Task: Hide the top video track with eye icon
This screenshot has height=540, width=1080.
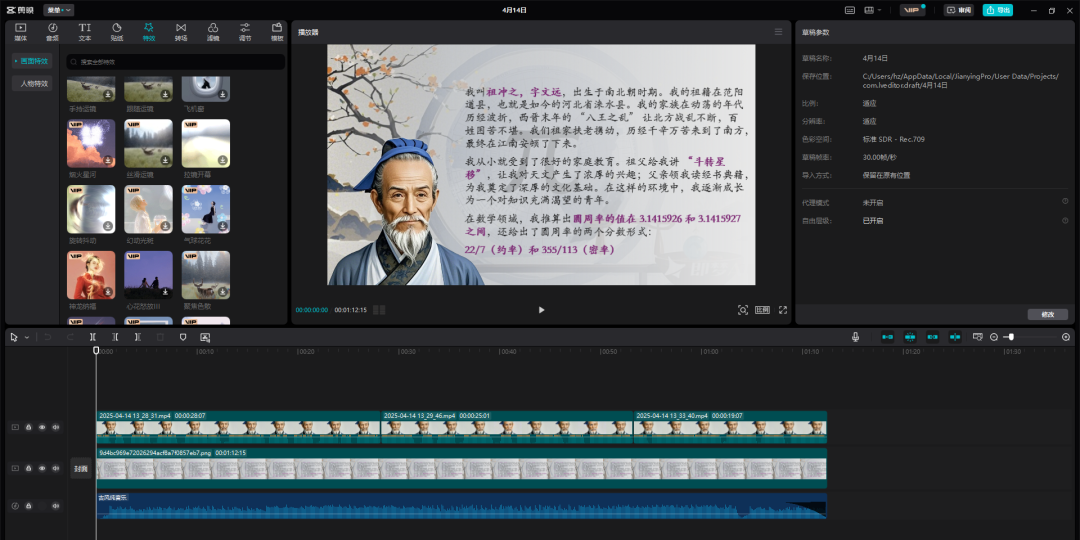Action: (42, 427)
